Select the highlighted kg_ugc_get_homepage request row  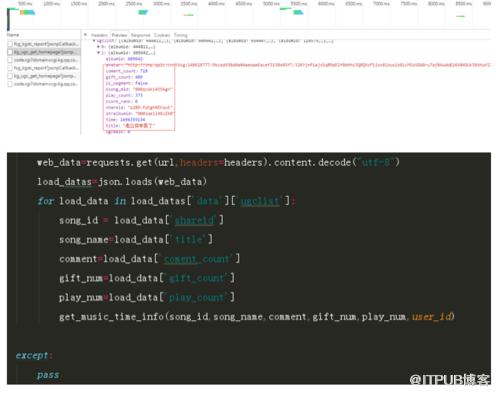(x=43, y=52)
